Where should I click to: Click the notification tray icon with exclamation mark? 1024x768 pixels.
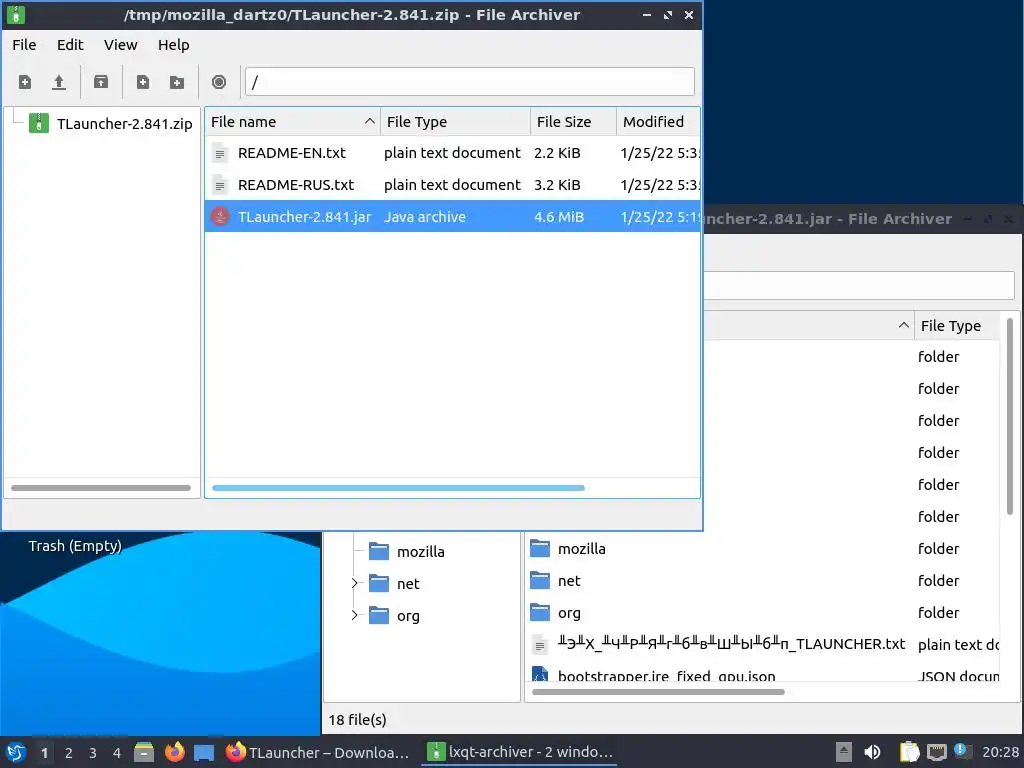pos(963,751)
